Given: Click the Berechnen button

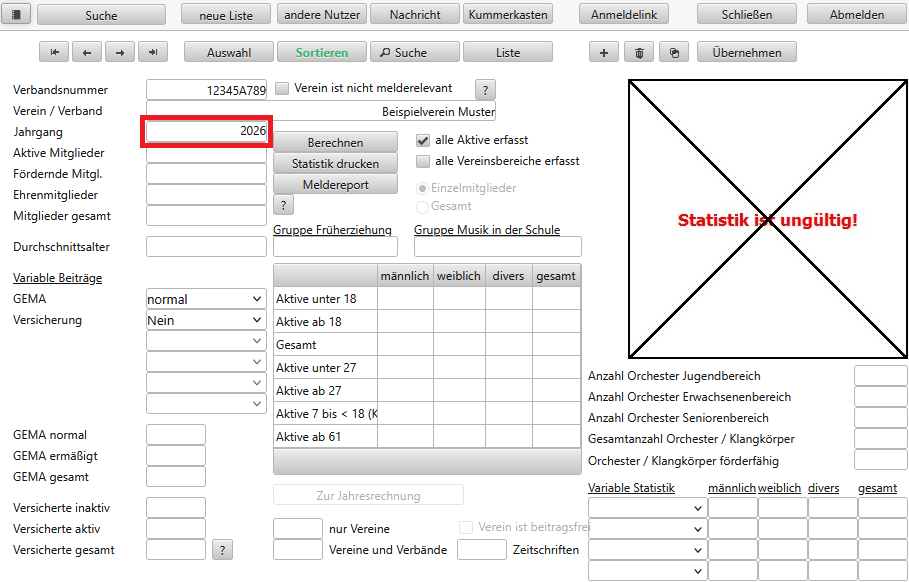Looking at the screenshot, I should tap(335, 143).
